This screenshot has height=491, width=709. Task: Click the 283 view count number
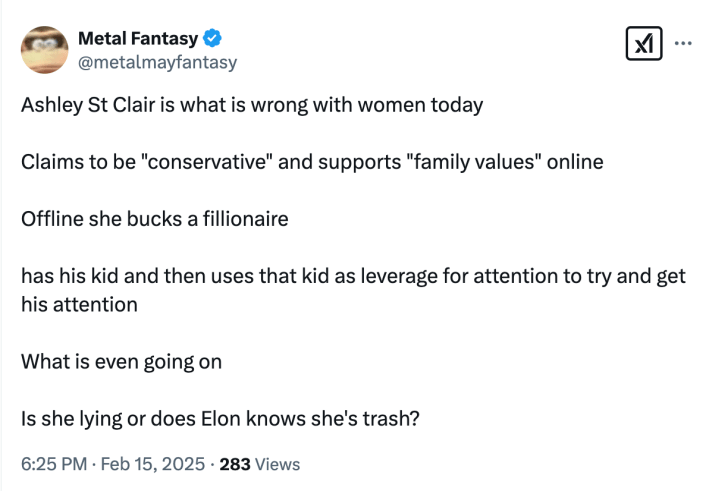[x=234, y=464]
